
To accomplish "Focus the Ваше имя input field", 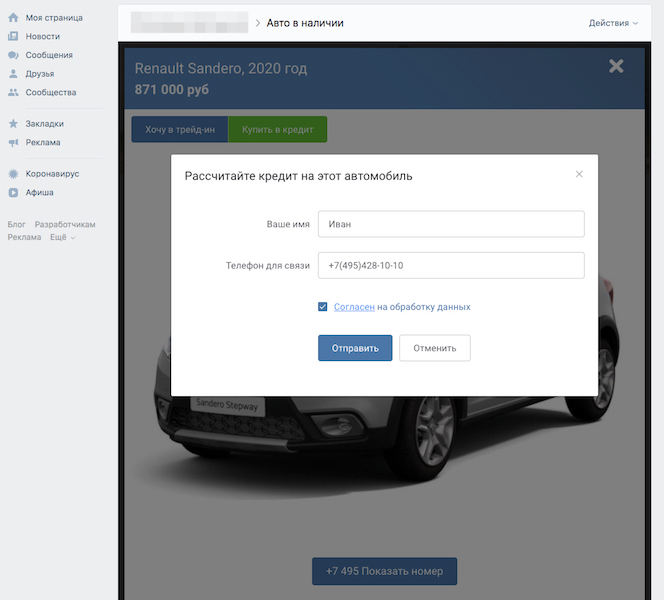I will 451,224.
